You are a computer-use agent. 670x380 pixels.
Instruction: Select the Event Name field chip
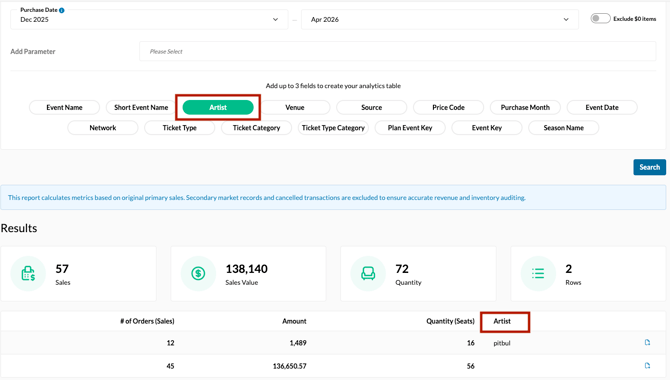pyautogui.click(x=65, y=107)
